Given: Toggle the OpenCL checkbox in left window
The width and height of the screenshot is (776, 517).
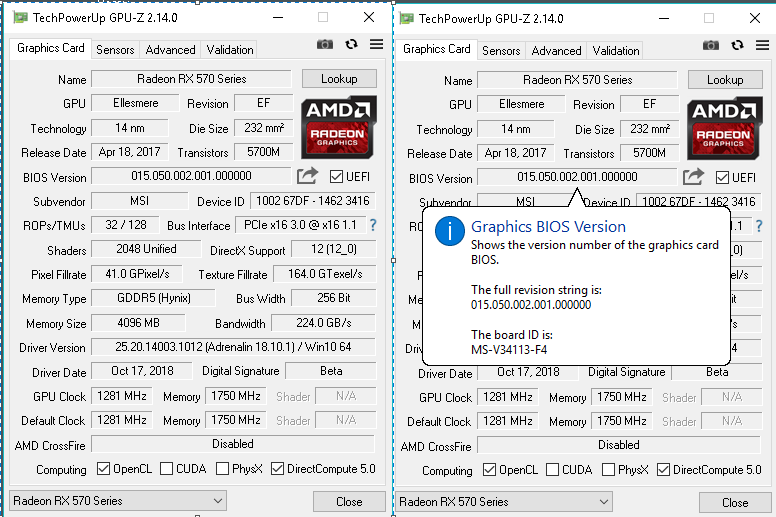Looking at the screenshot, I should point(104,469).
